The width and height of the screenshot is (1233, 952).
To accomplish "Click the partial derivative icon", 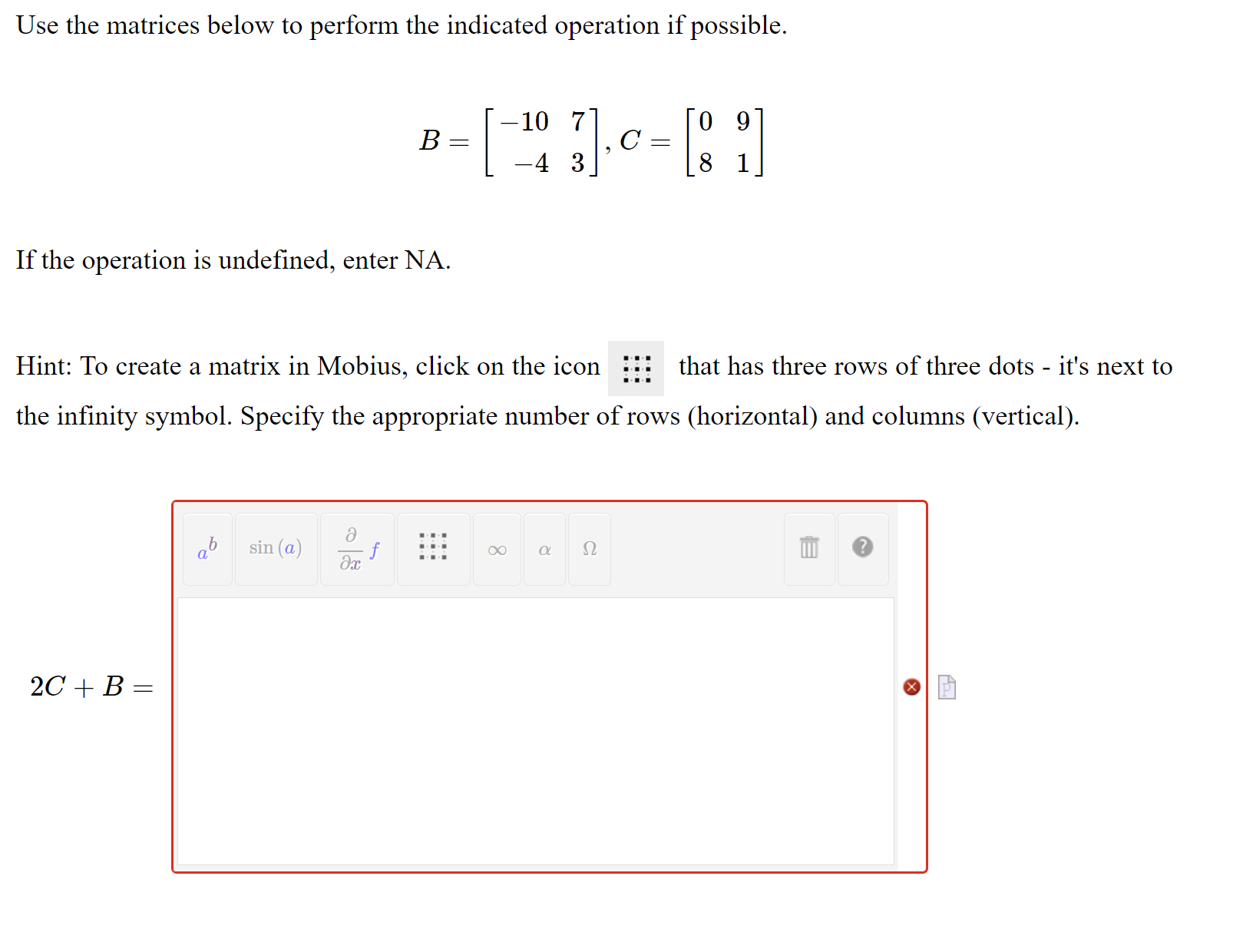I will tap(356, 548).
